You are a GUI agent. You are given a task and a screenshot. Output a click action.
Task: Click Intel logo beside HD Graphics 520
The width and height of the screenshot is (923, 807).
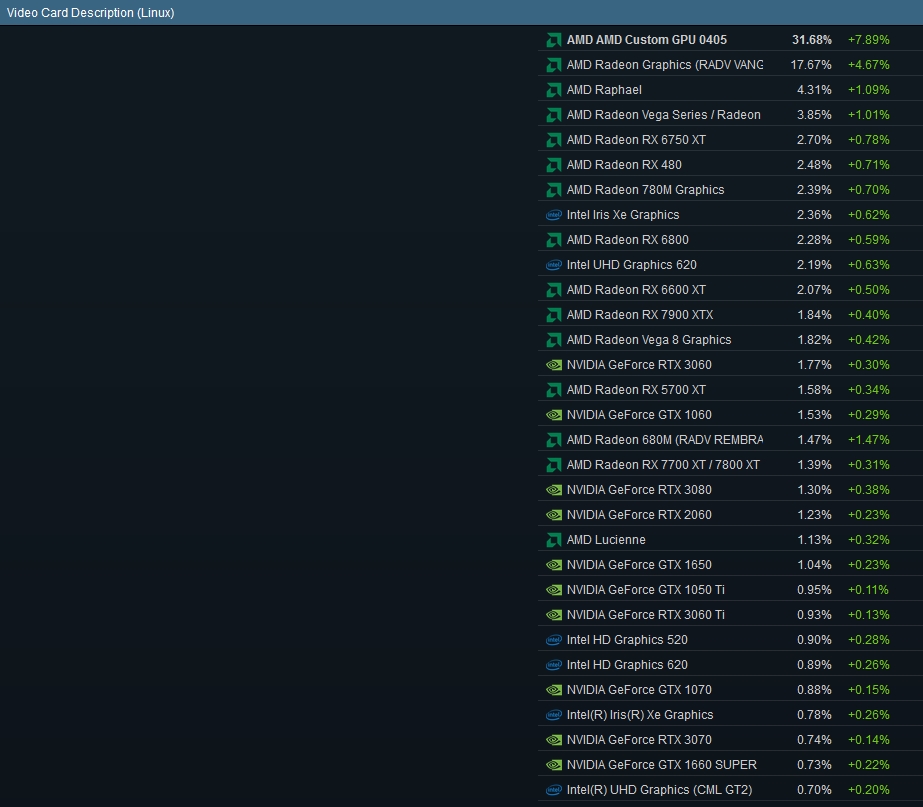553,640
